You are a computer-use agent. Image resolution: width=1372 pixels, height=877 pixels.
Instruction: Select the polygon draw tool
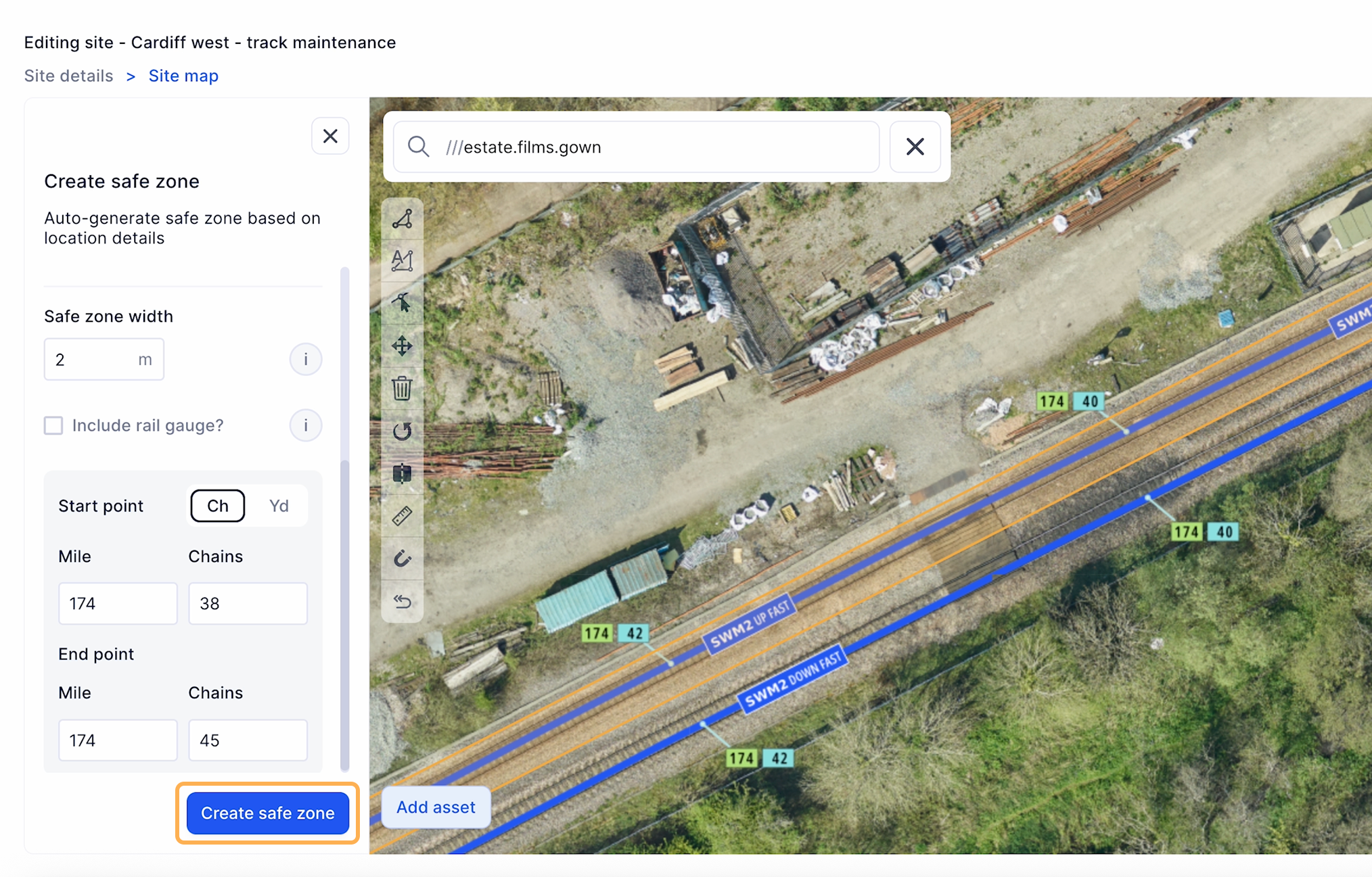403,219
